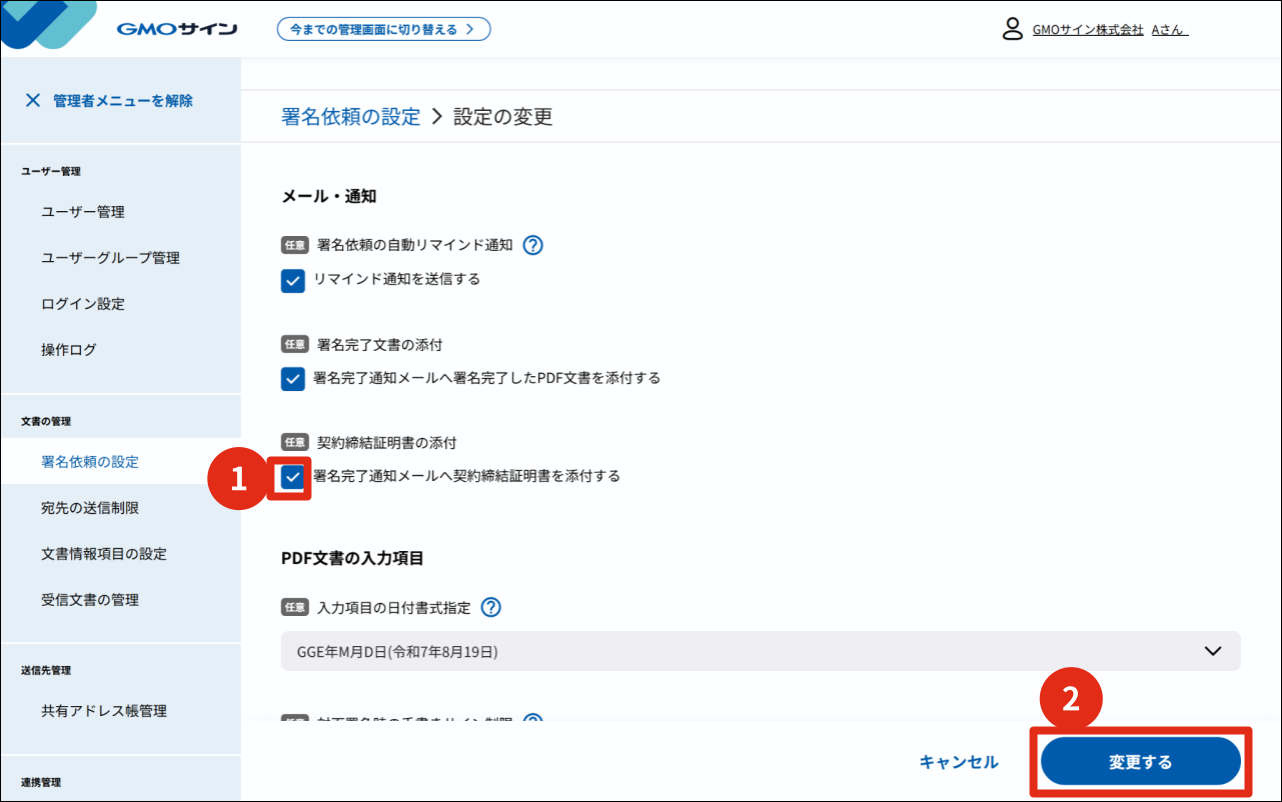Image resolution: width=1282 pixels, height=802 pixels.
Task: Switch to old admin screen button
Action: click(383, 29)
